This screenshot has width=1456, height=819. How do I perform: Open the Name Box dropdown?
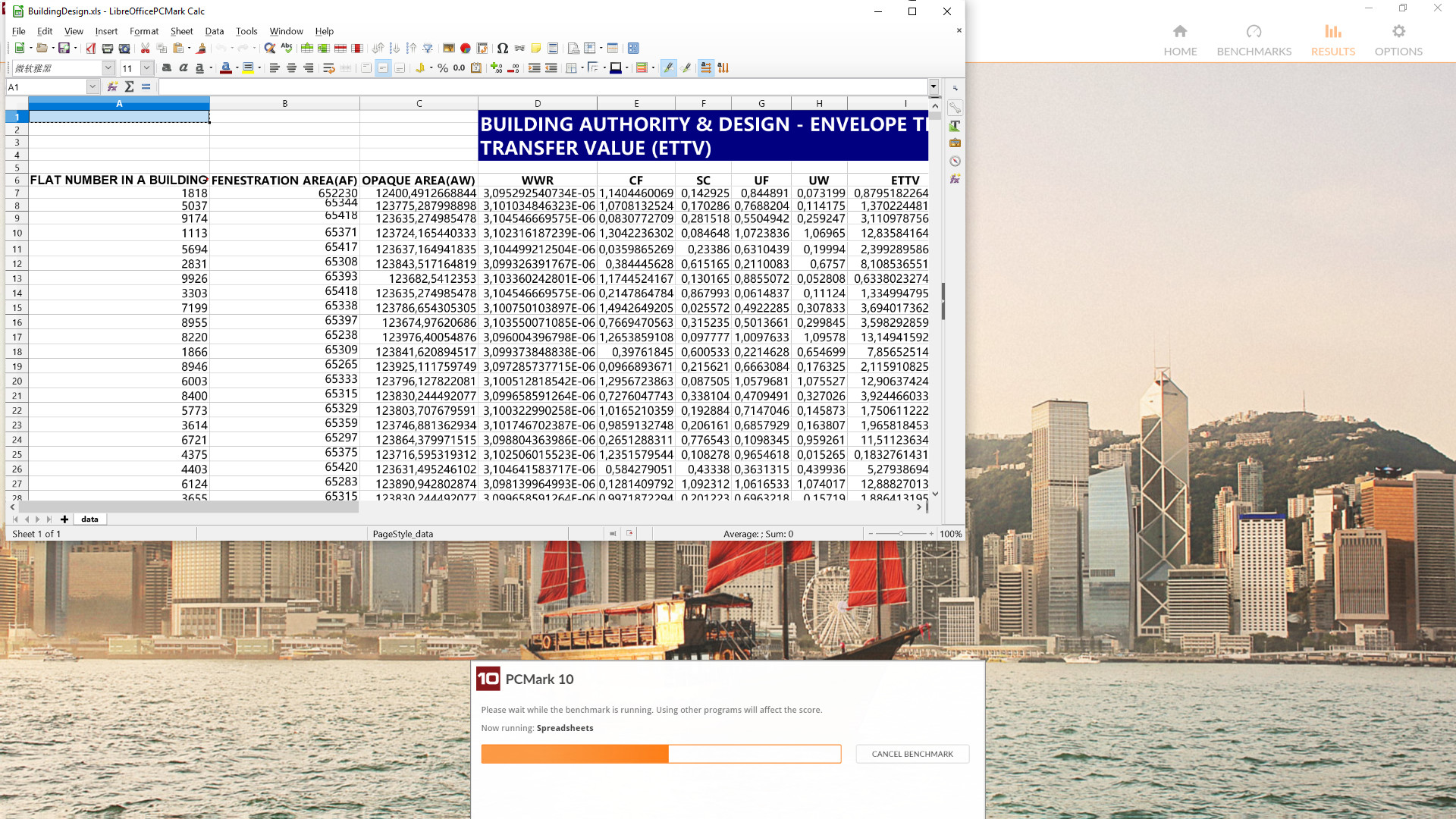(x=93, y=86)
